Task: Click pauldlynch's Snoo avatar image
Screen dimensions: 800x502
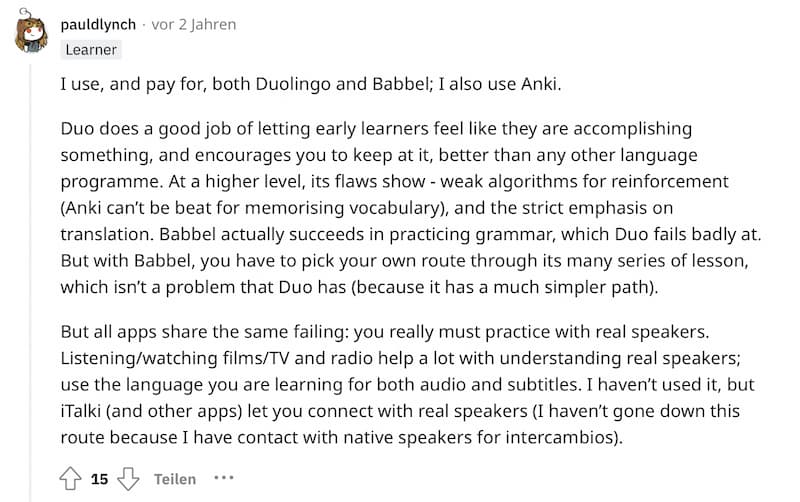Action: click(31, 32)
